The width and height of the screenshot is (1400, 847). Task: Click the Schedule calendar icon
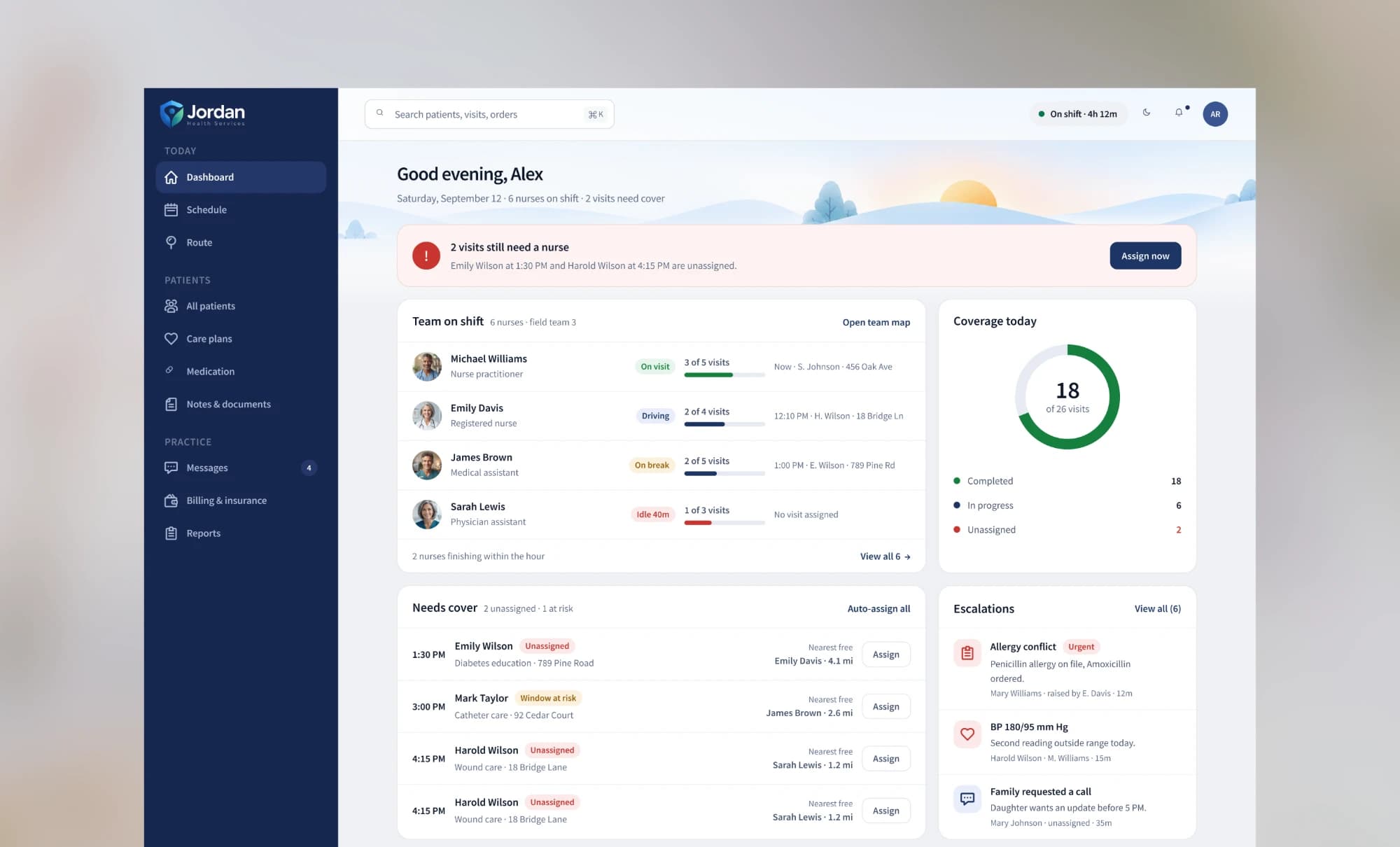[171, 209]
